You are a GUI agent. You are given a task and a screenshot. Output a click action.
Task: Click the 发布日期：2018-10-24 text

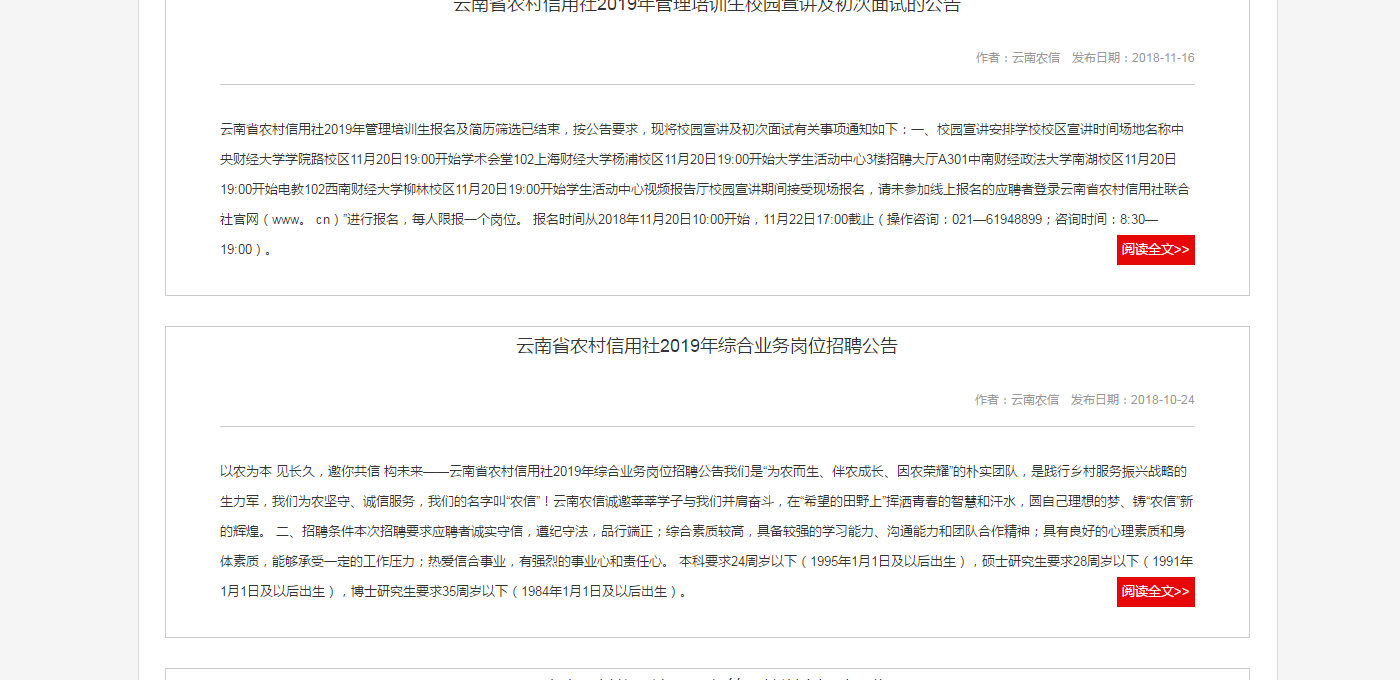pos(1133,400)
